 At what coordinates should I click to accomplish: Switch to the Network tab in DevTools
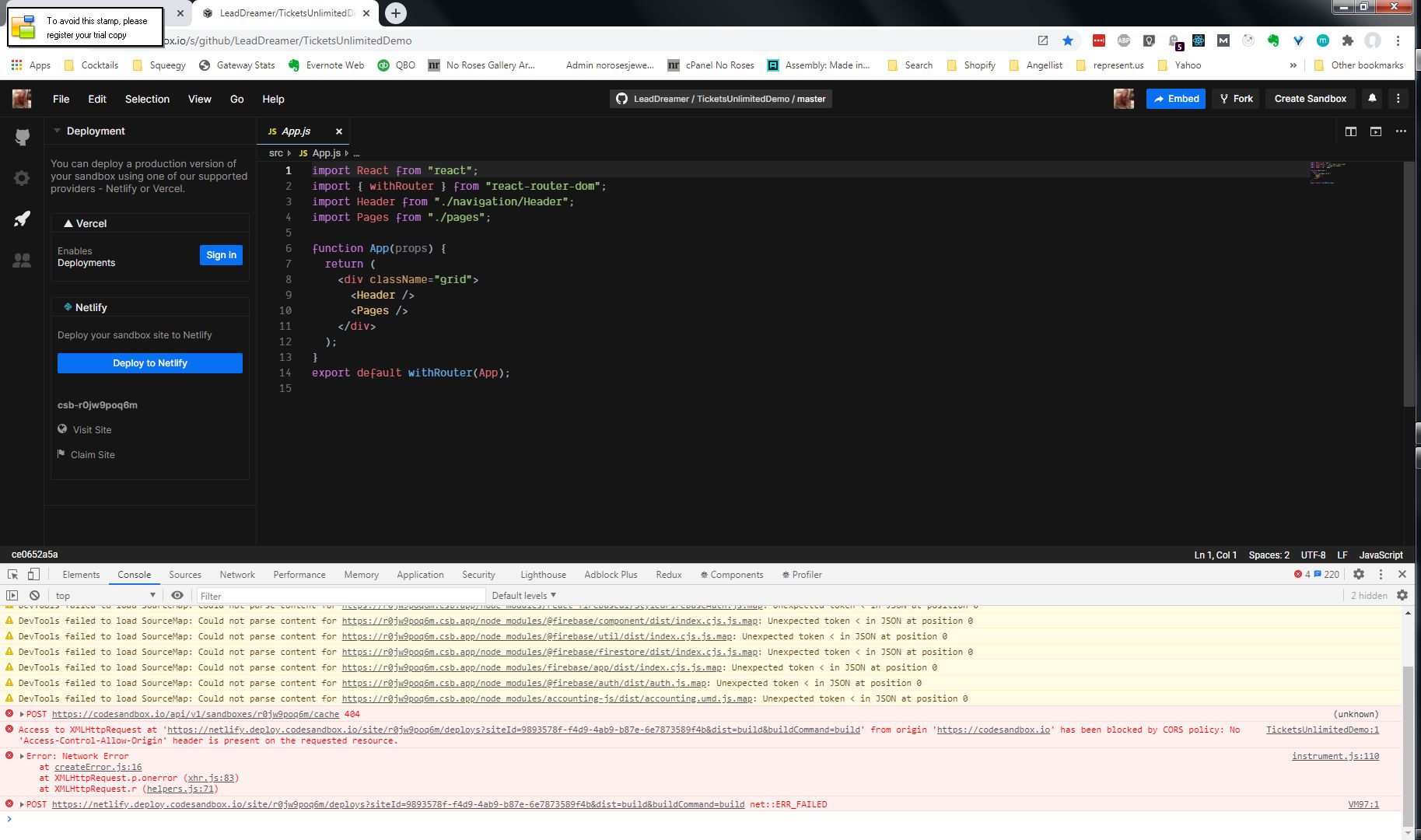click(237, 574)
